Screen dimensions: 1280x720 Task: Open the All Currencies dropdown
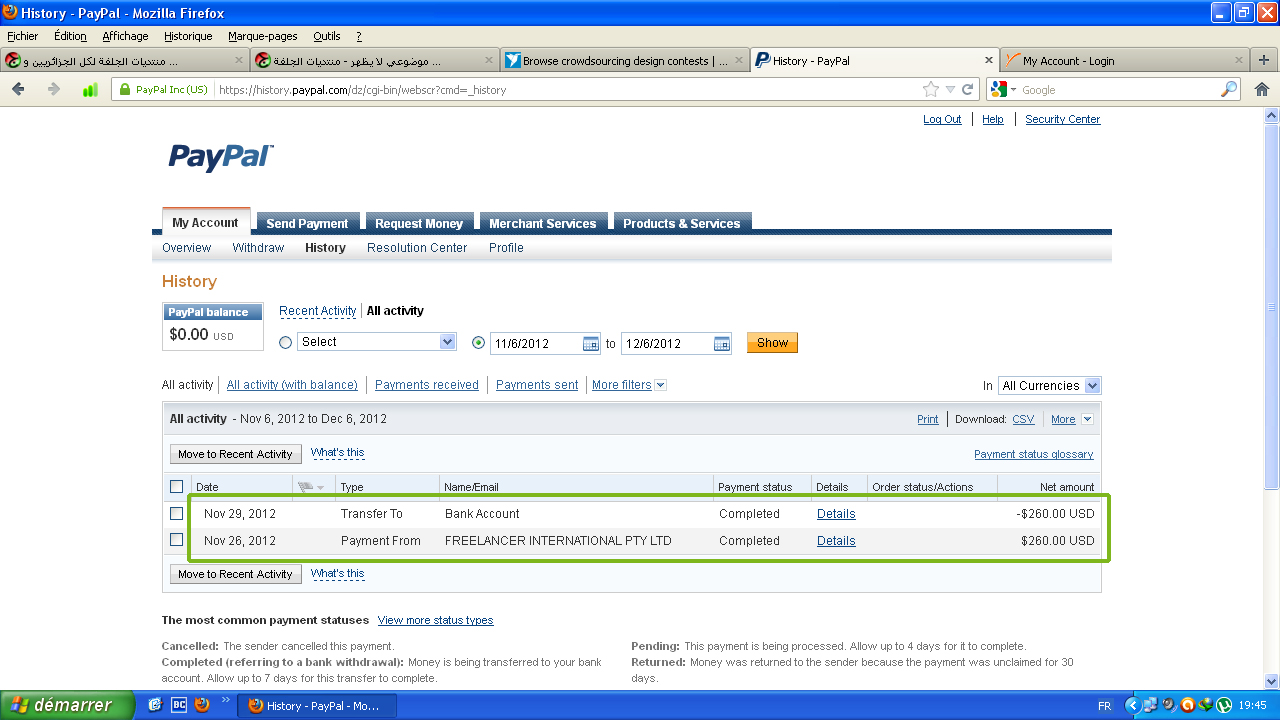[x=1049, y=385]
